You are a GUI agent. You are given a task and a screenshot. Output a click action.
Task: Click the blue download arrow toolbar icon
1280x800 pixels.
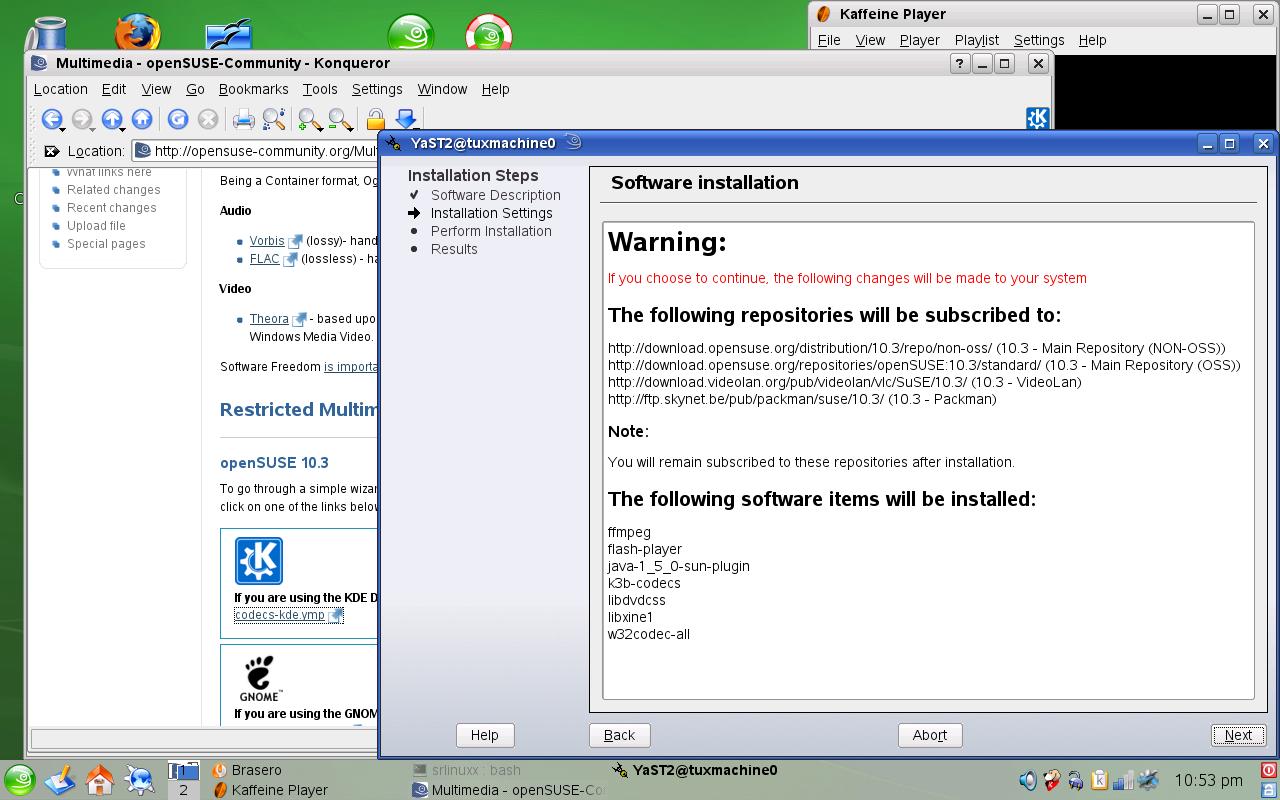(x=406, y=120)
